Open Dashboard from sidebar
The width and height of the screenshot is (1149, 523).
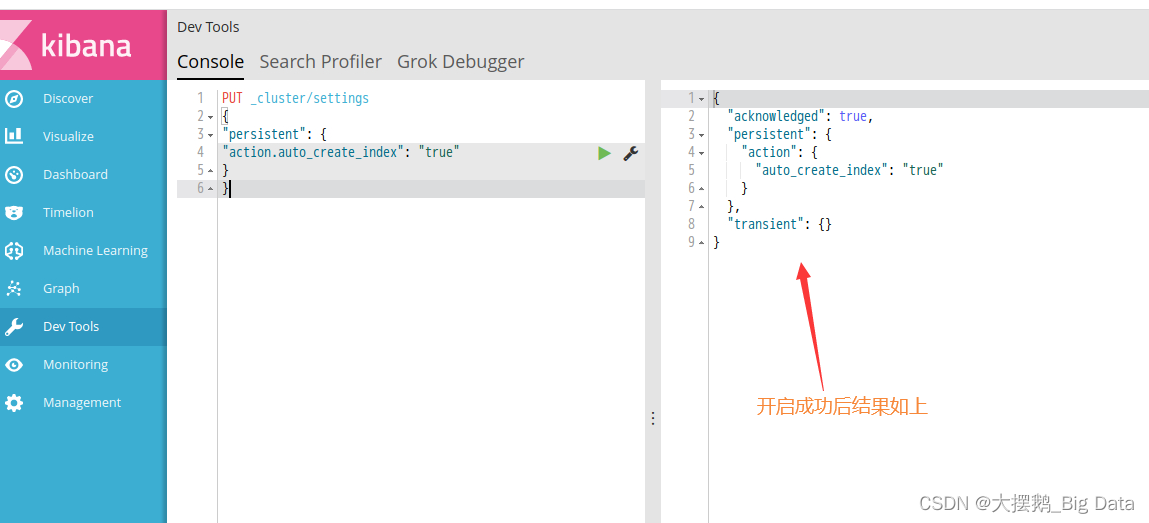coord(75,174)
